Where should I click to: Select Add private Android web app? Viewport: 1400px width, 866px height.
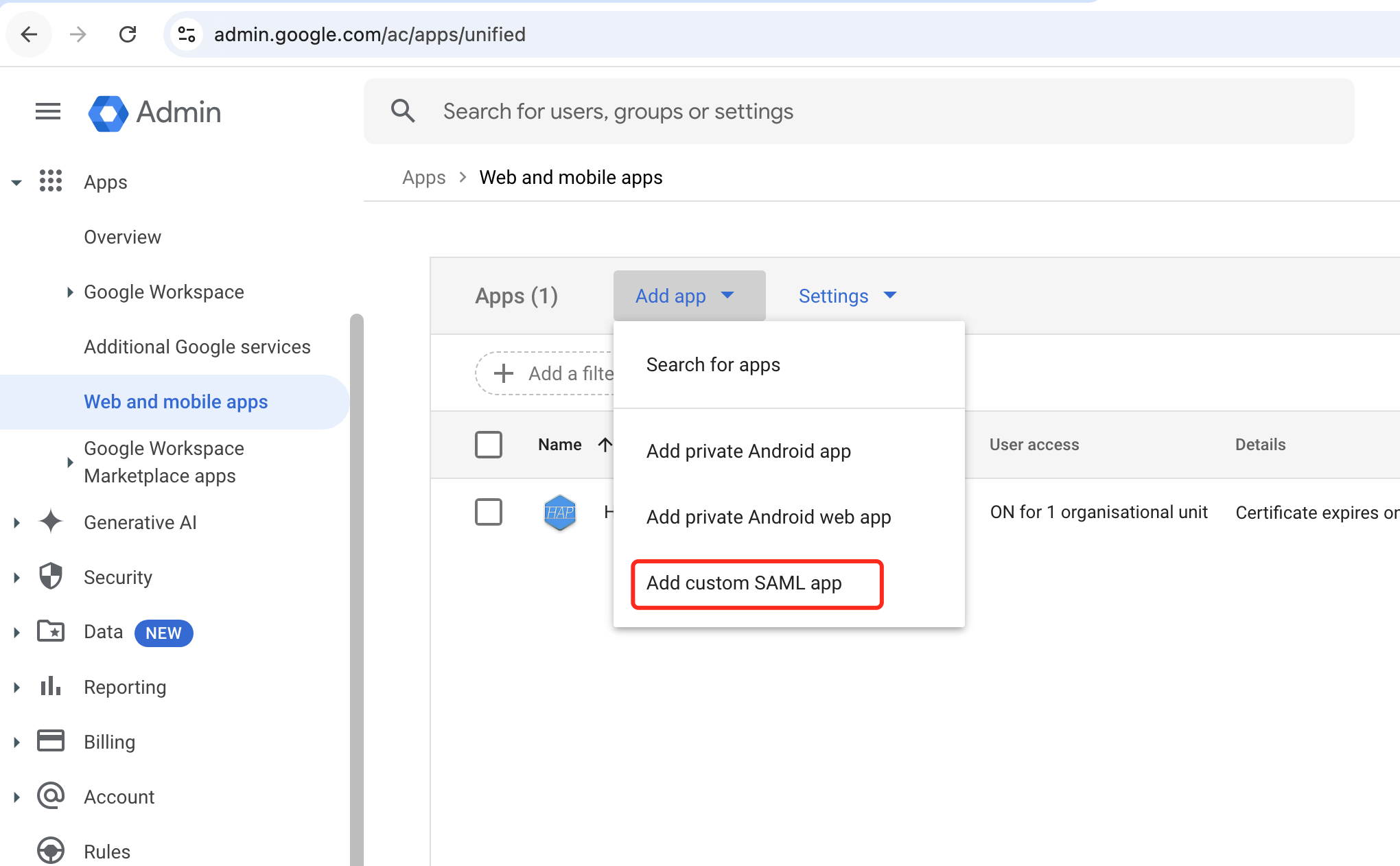pyautogui.click(x=789, y=517)
